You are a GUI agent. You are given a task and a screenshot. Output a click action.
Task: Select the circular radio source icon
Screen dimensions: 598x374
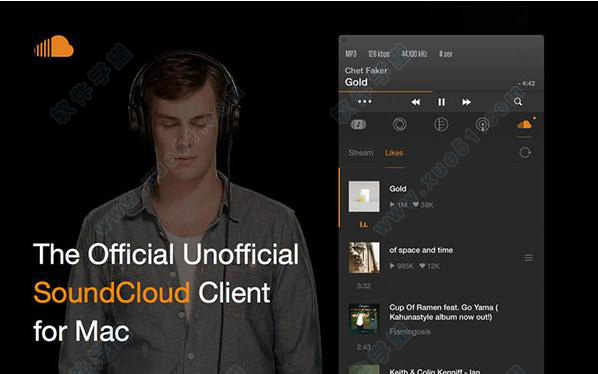(x=399, y=124)
